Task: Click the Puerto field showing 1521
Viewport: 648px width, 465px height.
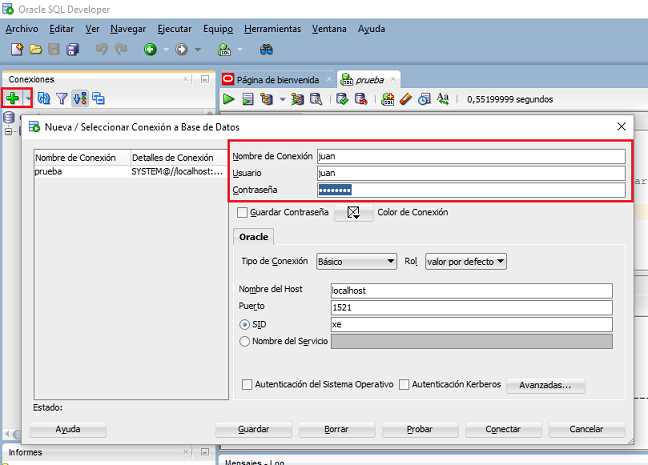Action: (472, 308)
